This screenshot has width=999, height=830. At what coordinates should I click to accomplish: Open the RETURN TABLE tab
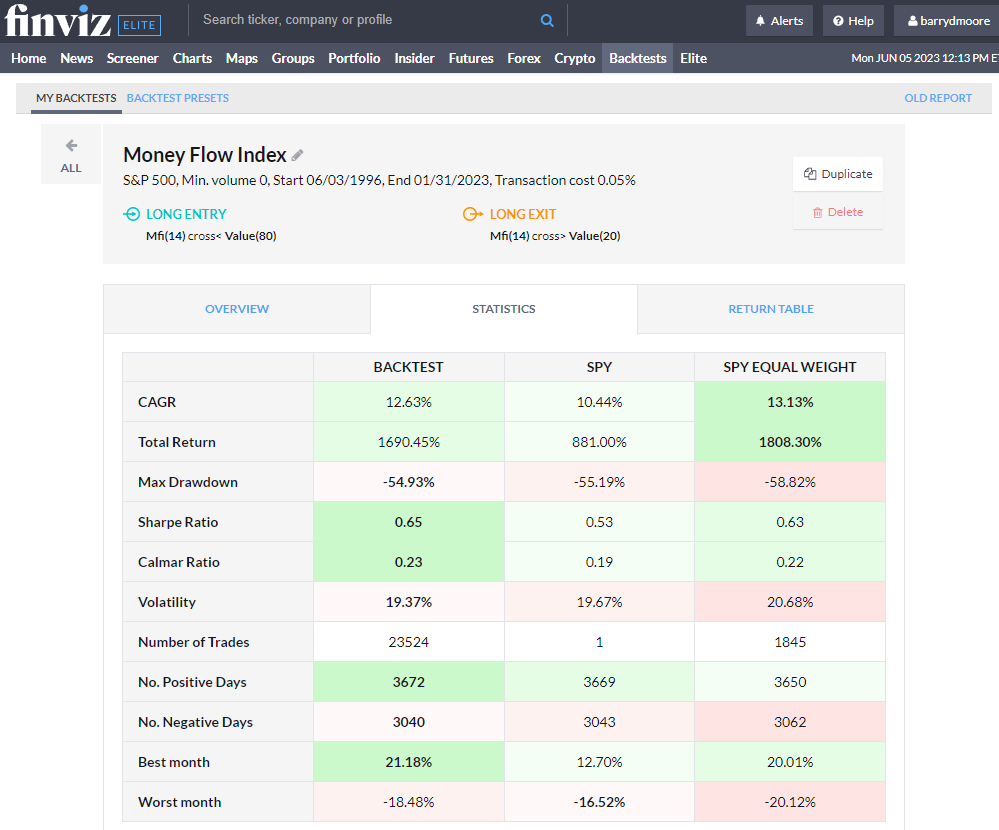click(x=770, y=309)
